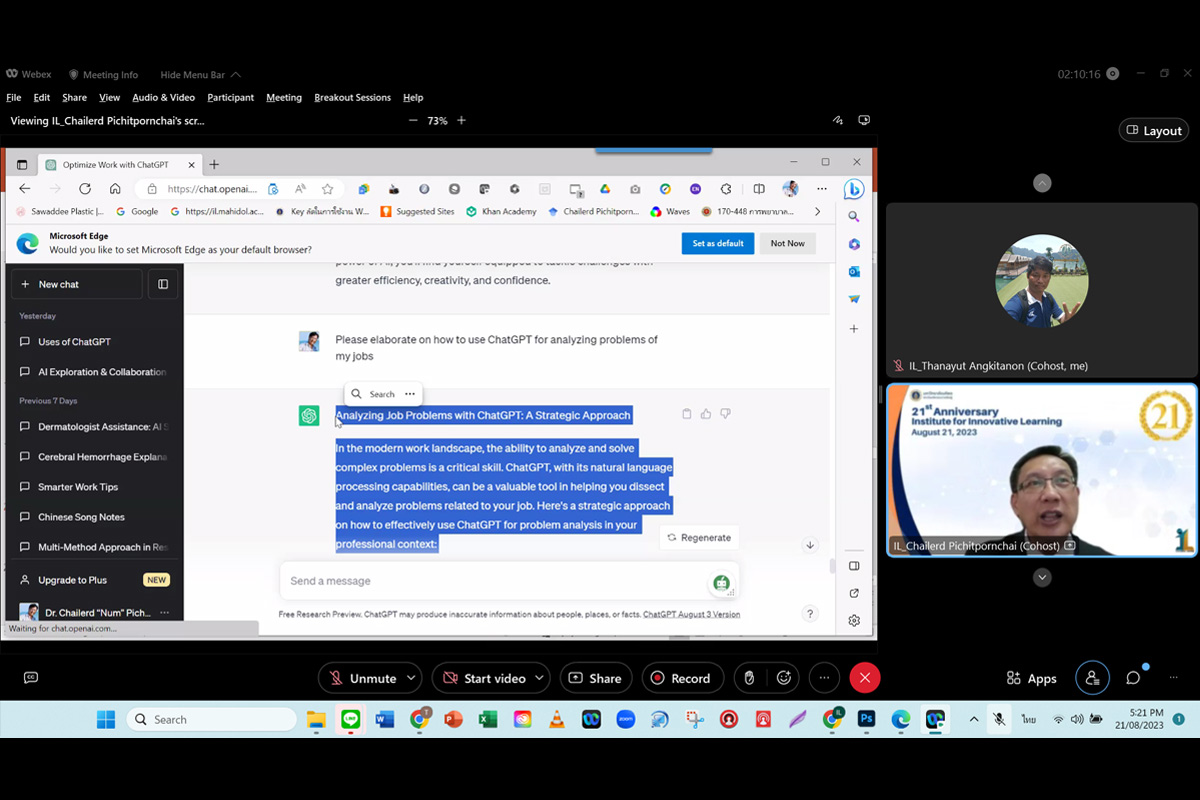Toggle meeting recording with Record button
The image size is (1200, 800).
[680, 678]
